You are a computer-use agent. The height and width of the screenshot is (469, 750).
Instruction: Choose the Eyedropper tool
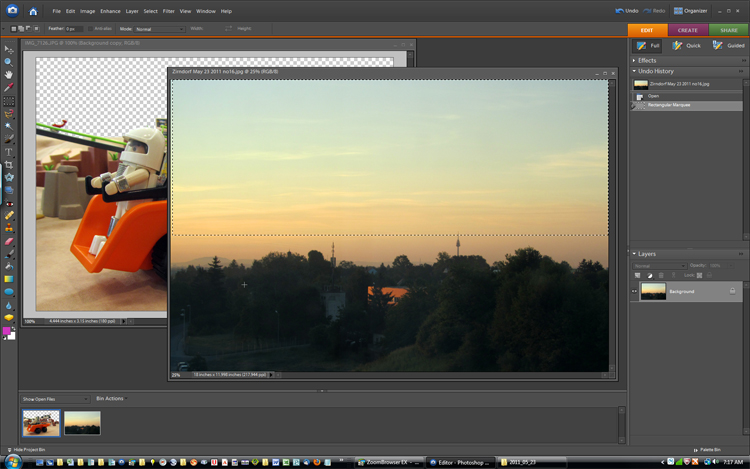click(x=9, y=87)
